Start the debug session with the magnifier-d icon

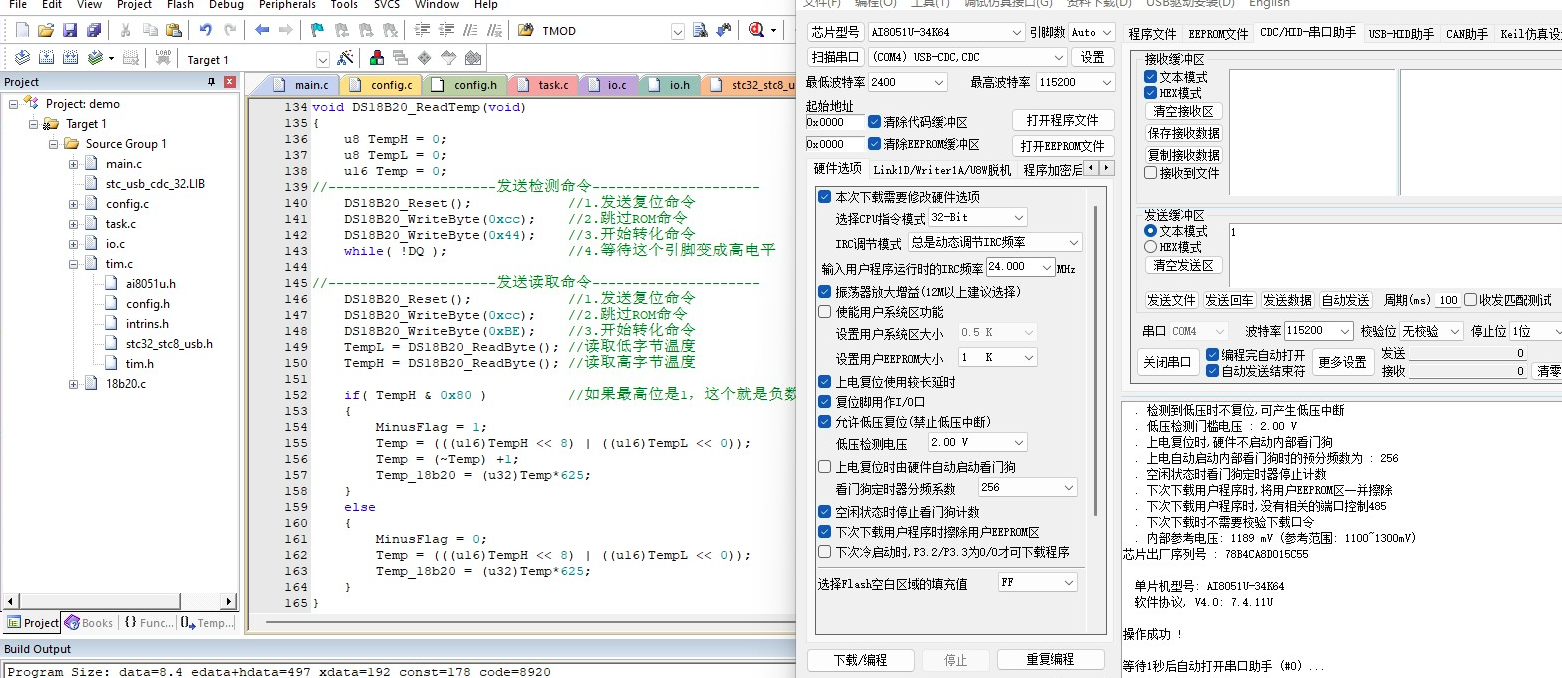(757, 30)
